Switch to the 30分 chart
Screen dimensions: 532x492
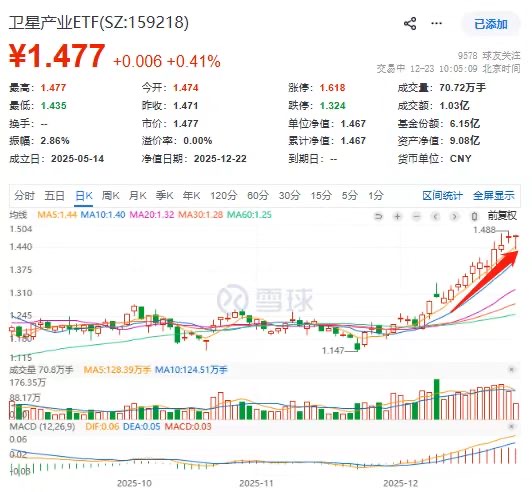[289, 195]
